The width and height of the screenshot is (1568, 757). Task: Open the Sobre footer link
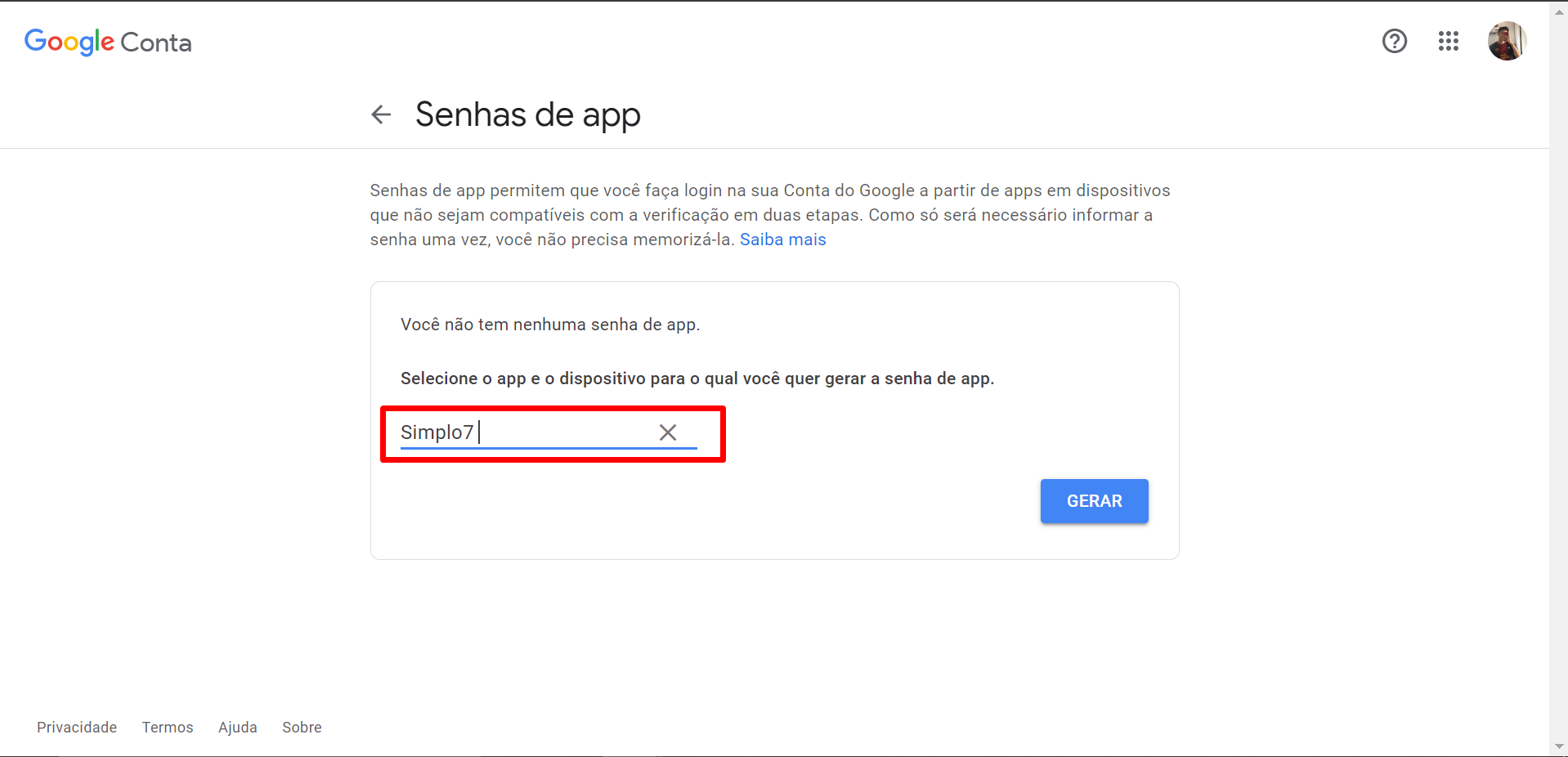pos(302,728)
